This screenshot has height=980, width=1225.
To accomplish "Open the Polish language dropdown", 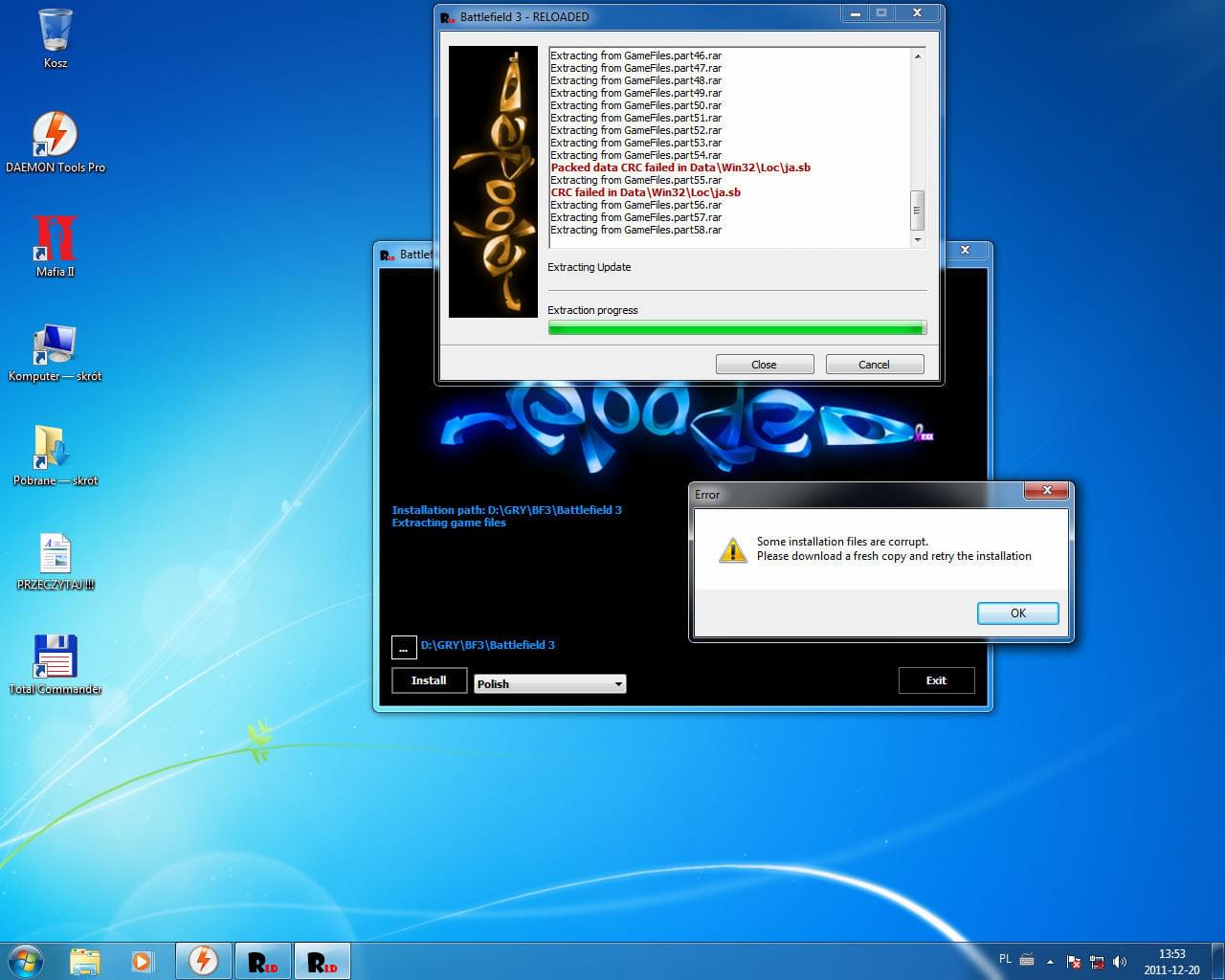I will point(550,683).
